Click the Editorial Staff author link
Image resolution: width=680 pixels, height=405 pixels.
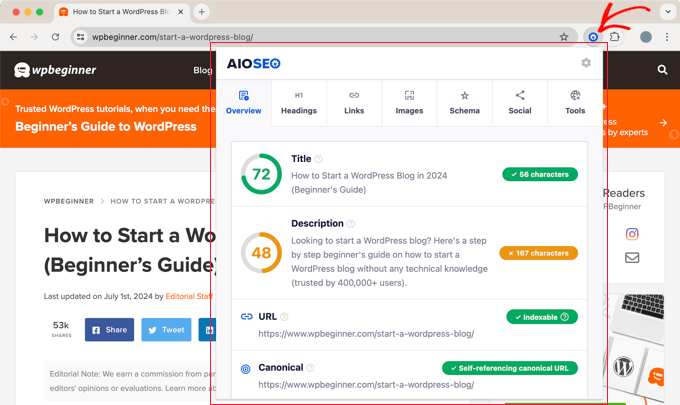(189, 296)
